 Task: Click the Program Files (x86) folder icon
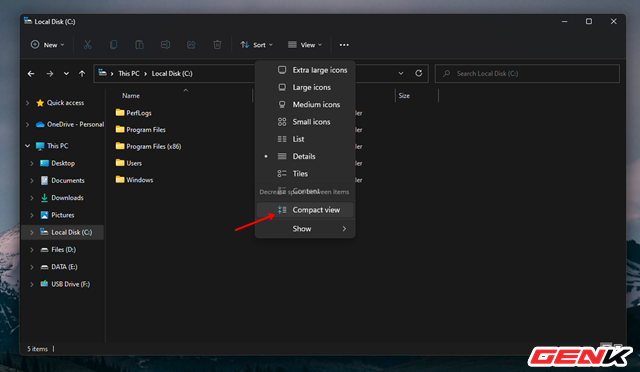(x=120, y=146)
